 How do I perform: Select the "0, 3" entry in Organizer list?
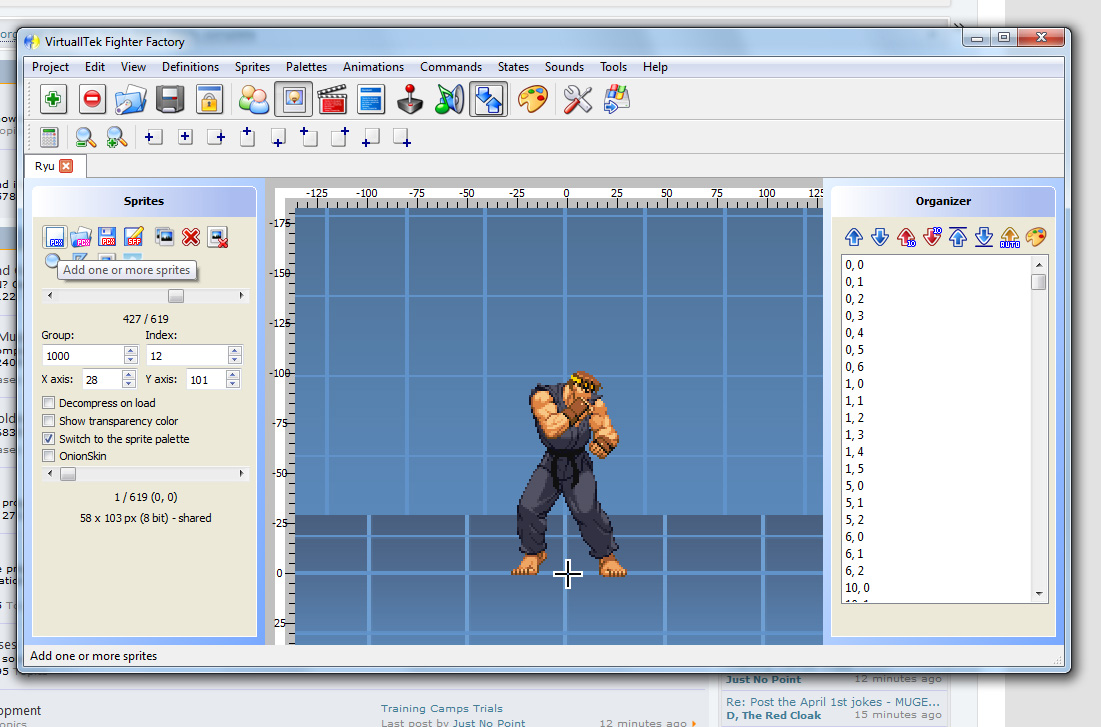[x=855, y=316]
